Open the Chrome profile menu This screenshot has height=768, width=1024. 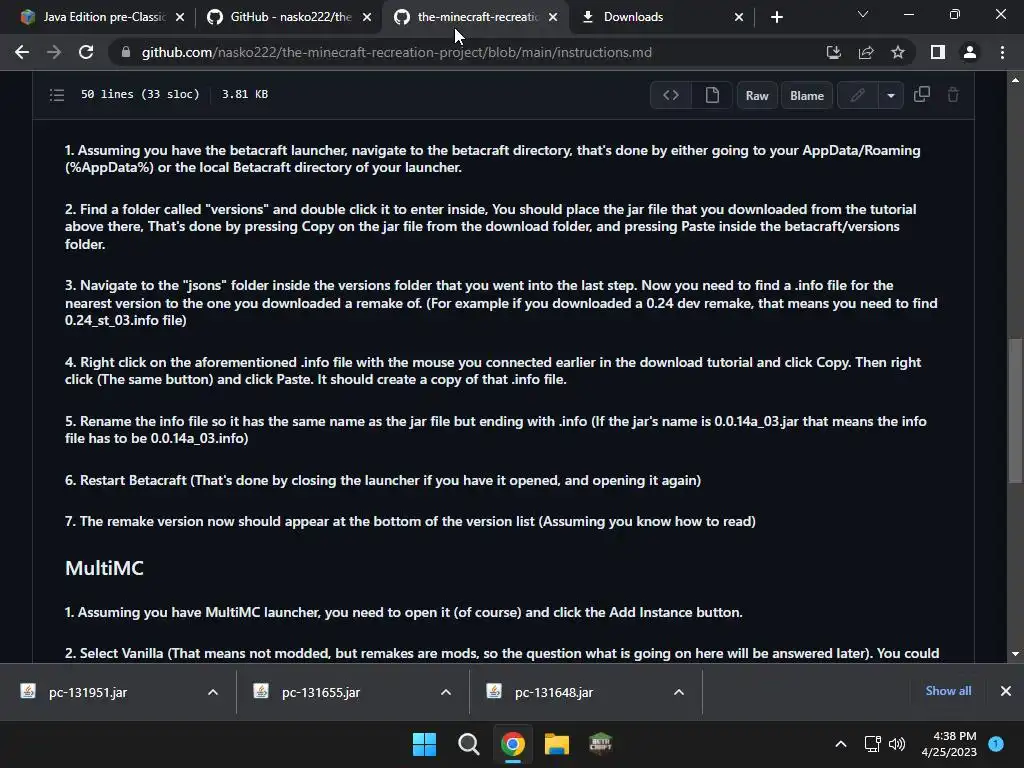coord(970,52)
